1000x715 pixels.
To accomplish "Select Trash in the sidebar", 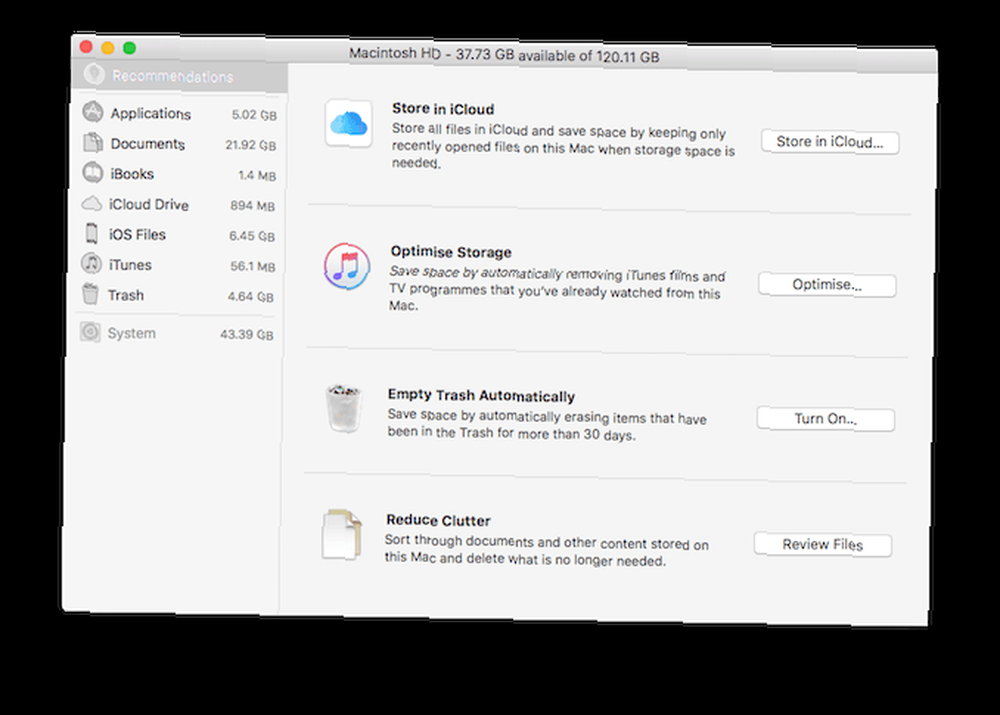I will click(176, 296).
